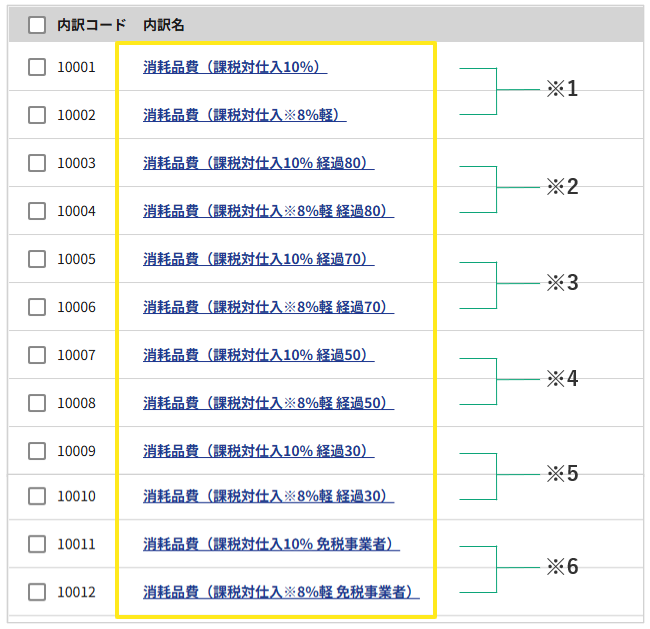This screenshot has height=629, width=650.
Task: Open 消耗品費（課税対仕入10%） link
Action: tap(235, 67)
